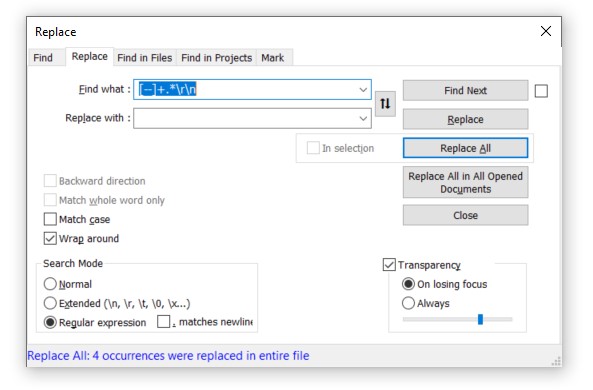Click Replace All in All Opened Documents

465,182
